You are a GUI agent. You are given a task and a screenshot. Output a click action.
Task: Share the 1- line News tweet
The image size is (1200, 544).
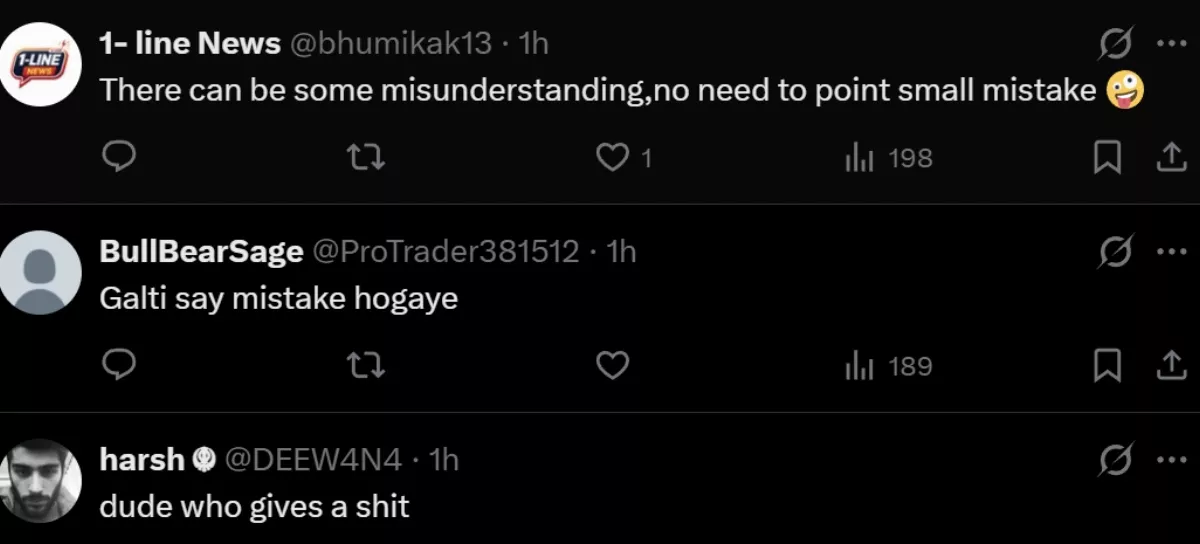[1170, 158]
